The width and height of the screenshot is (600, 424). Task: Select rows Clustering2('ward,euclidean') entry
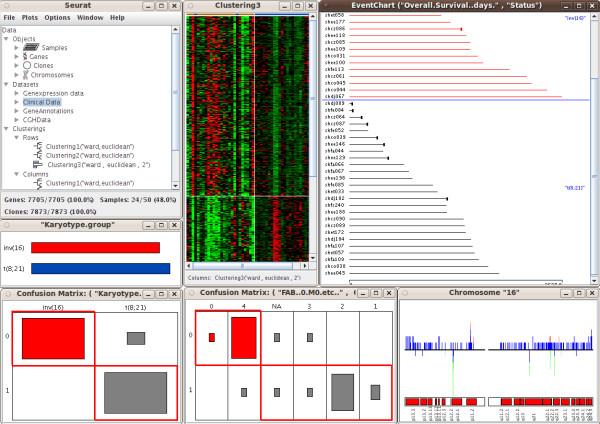[90, 155]
